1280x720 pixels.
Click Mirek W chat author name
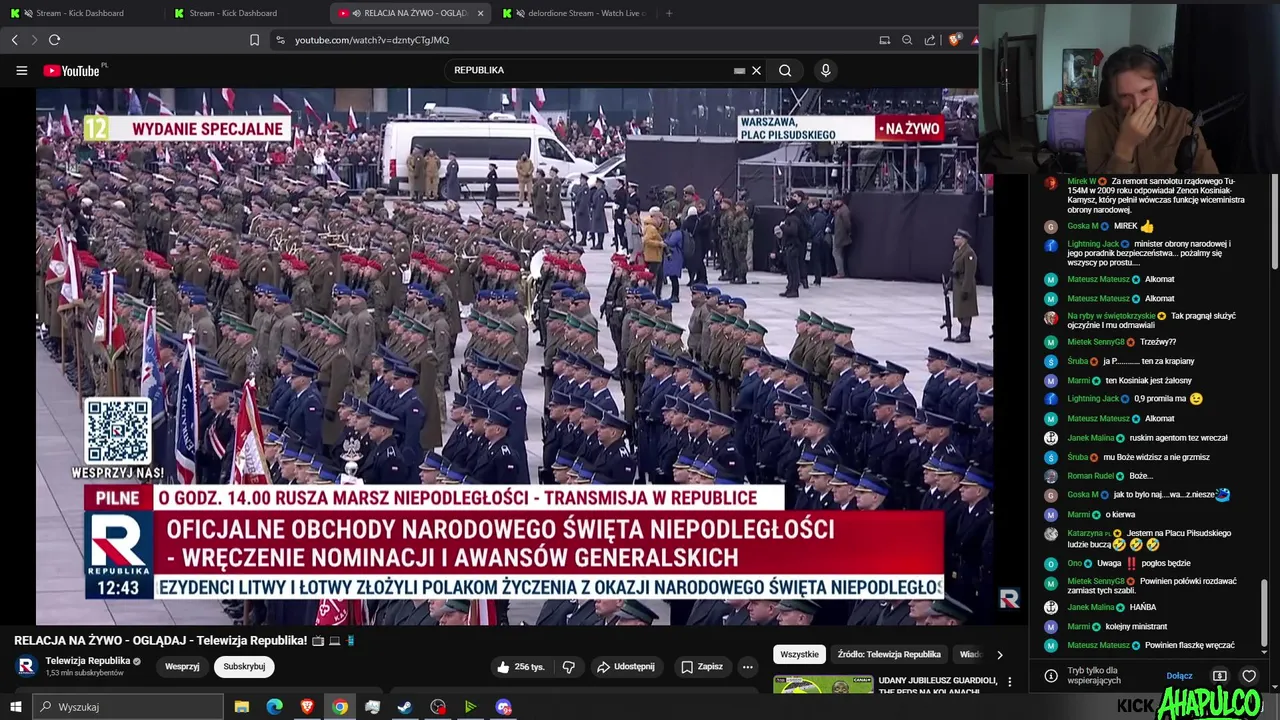tap(1081, 181)
